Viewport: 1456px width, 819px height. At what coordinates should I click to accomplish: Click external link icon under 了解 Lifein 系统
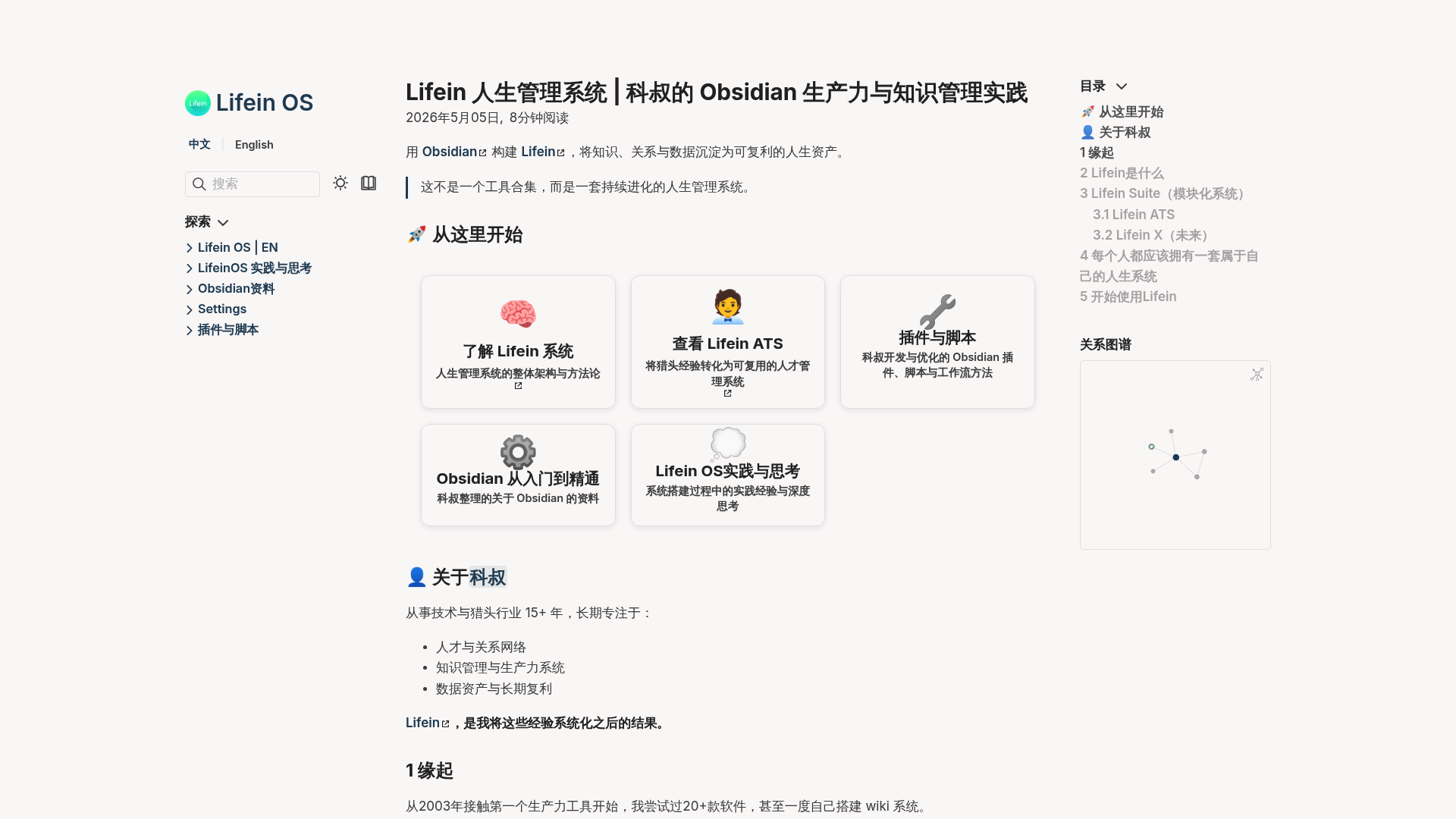tap(518, 386)
